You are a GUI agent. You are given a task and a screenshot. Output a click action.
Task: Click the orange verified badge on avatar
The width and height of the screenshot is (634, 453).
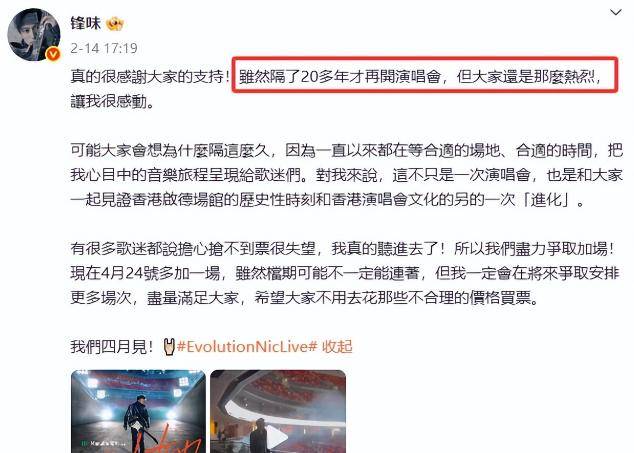tap(53, 54)
